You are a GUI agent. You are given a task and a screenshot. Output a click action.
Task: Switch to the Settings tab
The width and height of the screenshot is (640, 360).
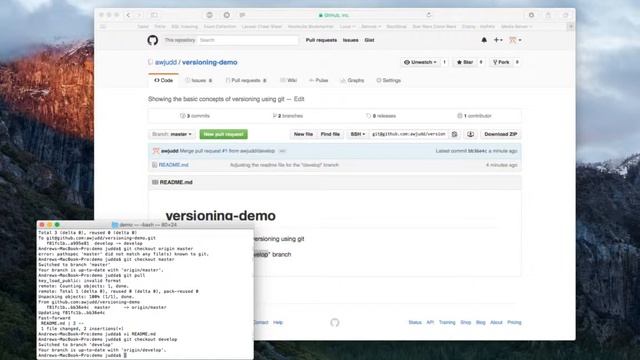point(389,80)
